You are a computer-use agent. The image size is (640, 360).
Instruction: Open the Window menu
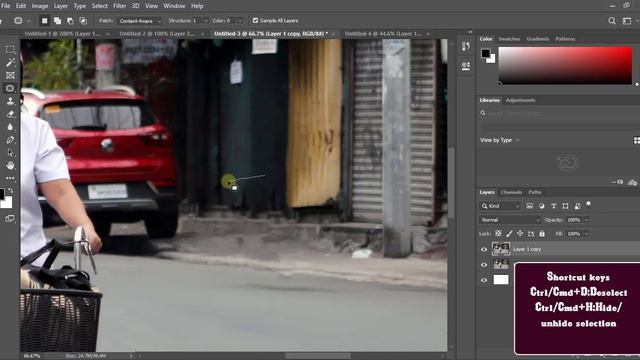174,6
